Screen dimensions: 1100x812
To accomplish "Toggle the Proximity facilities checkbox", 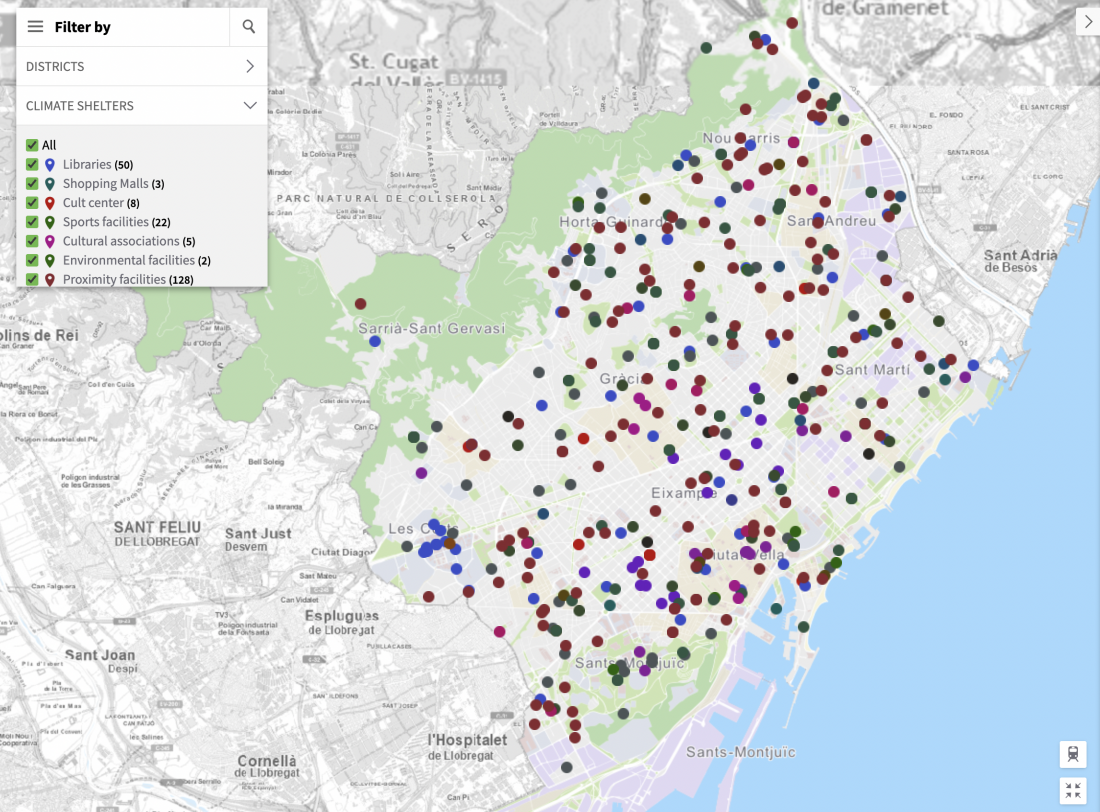I will 32,279.
